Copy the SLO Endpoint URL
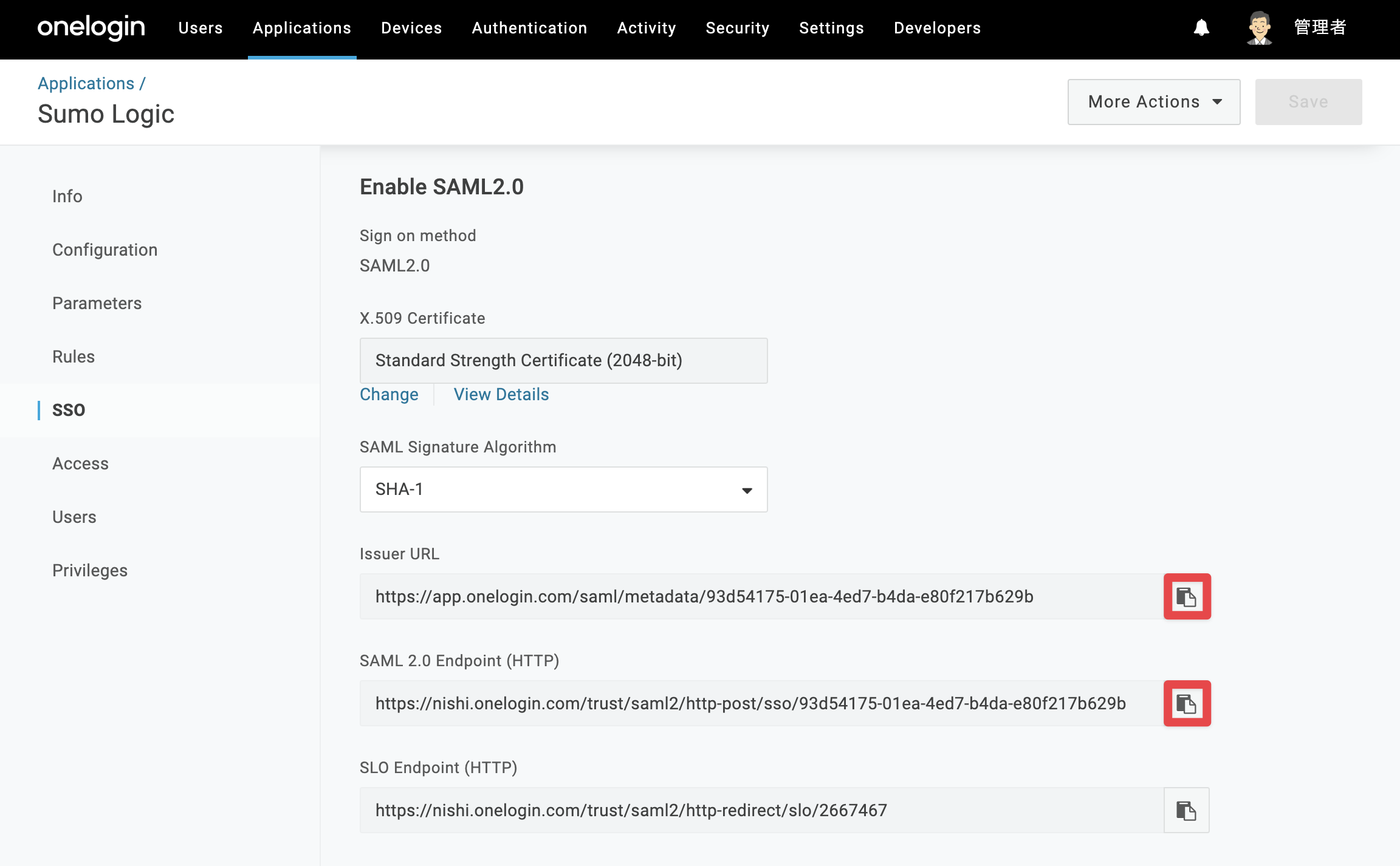 point(1187,810)
